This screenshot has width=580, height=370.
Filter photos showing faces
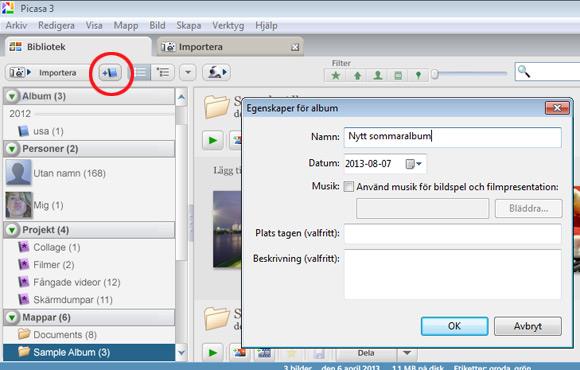(x=378, y=75)
